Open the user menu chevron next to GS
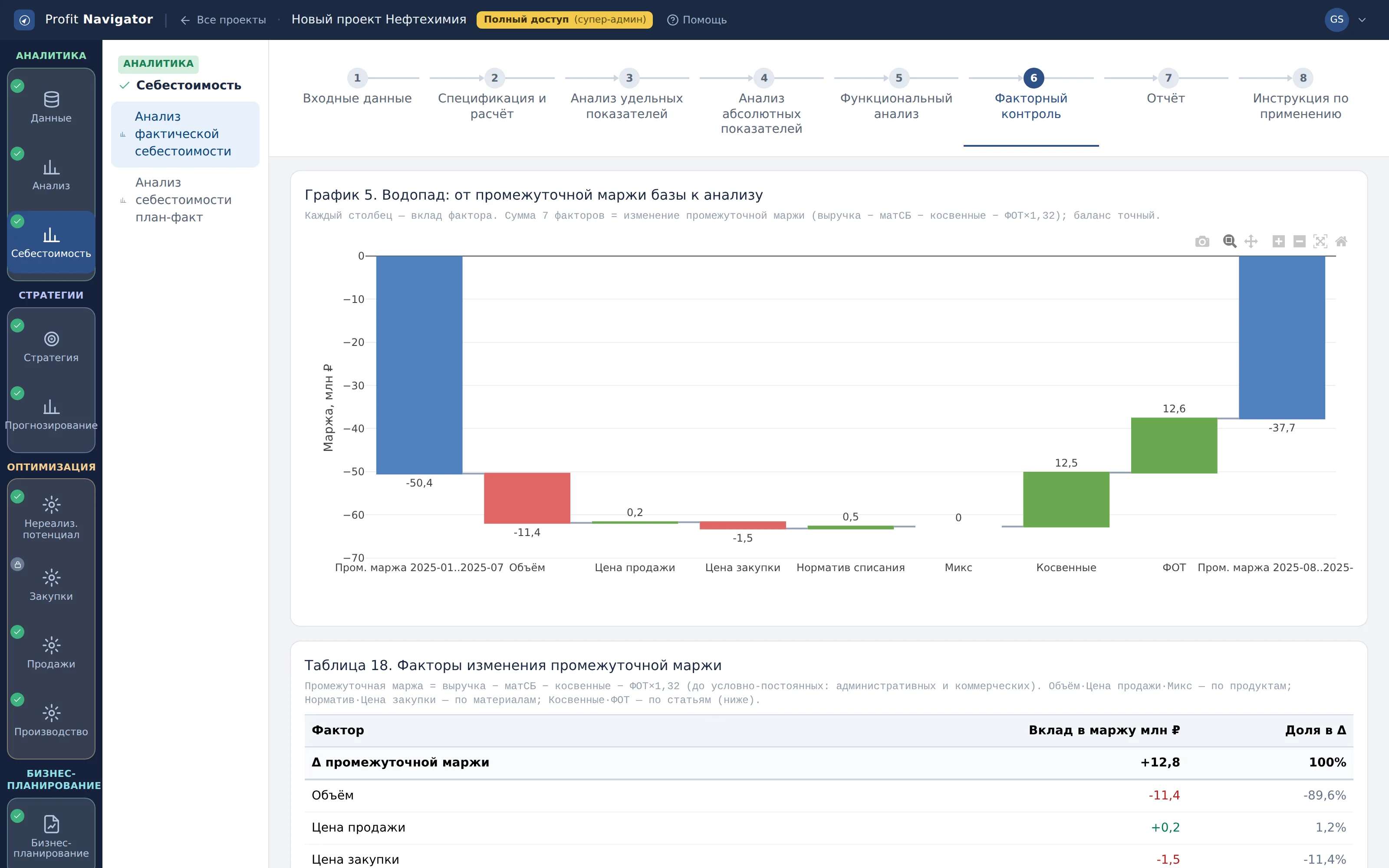Screen dimensions: 1389x868 click(1362, 20)
